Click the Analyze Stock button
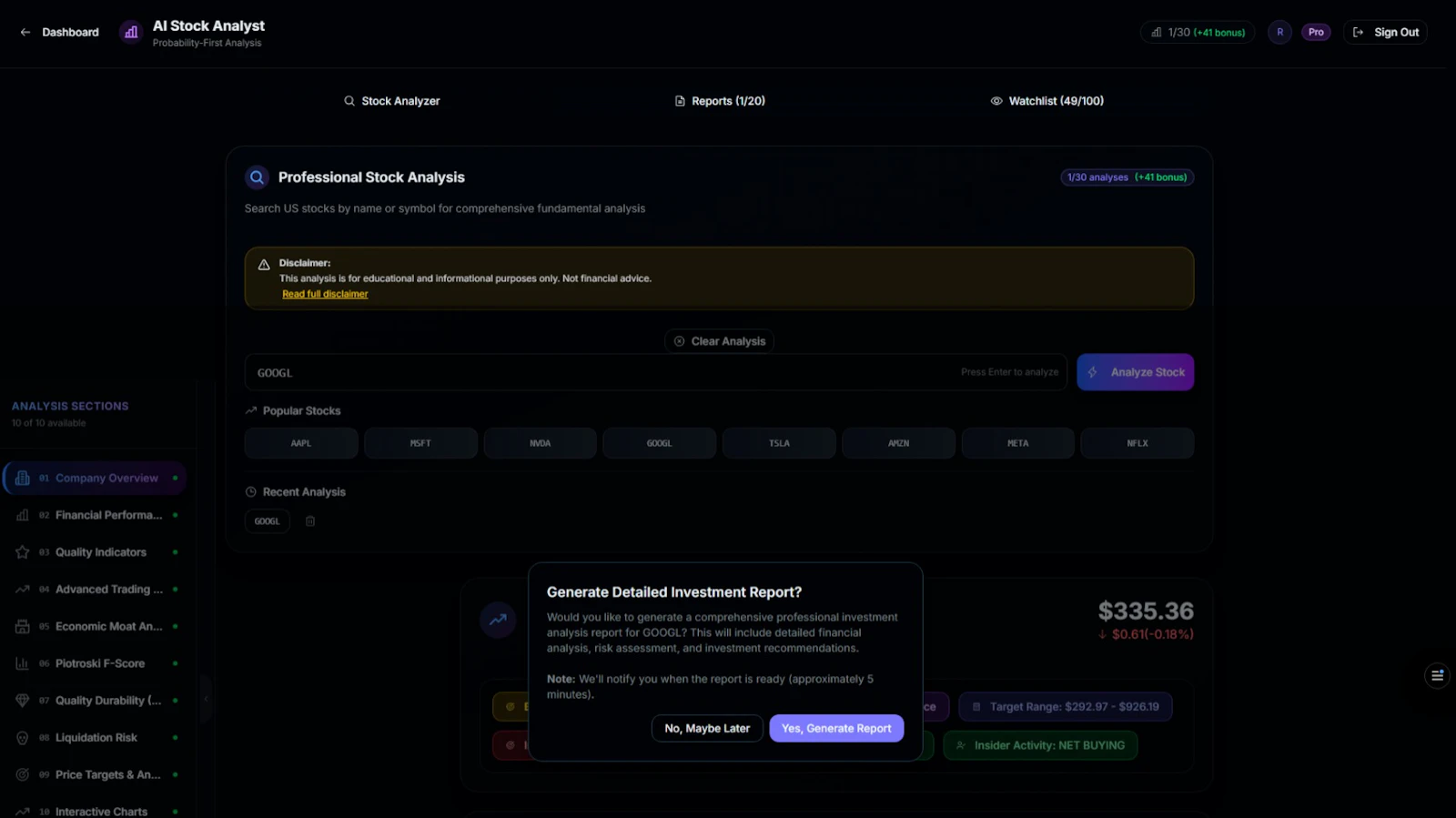The width and height of the screenshot is (1456, 818). click(x=1136, y=372)
